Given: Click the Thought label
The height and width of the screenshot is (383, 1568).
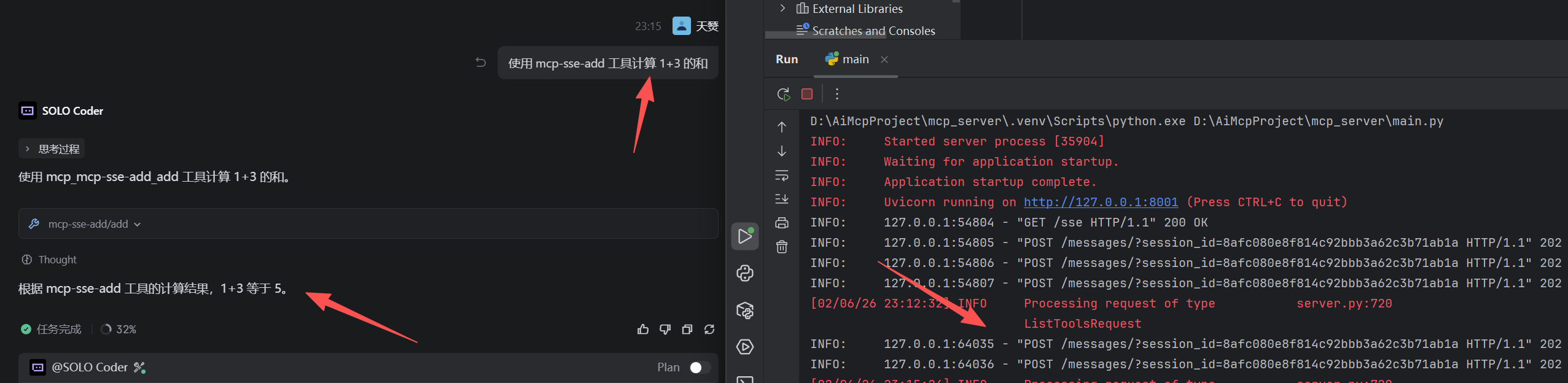Looking at the screenshot, I should tap(57, 260).
